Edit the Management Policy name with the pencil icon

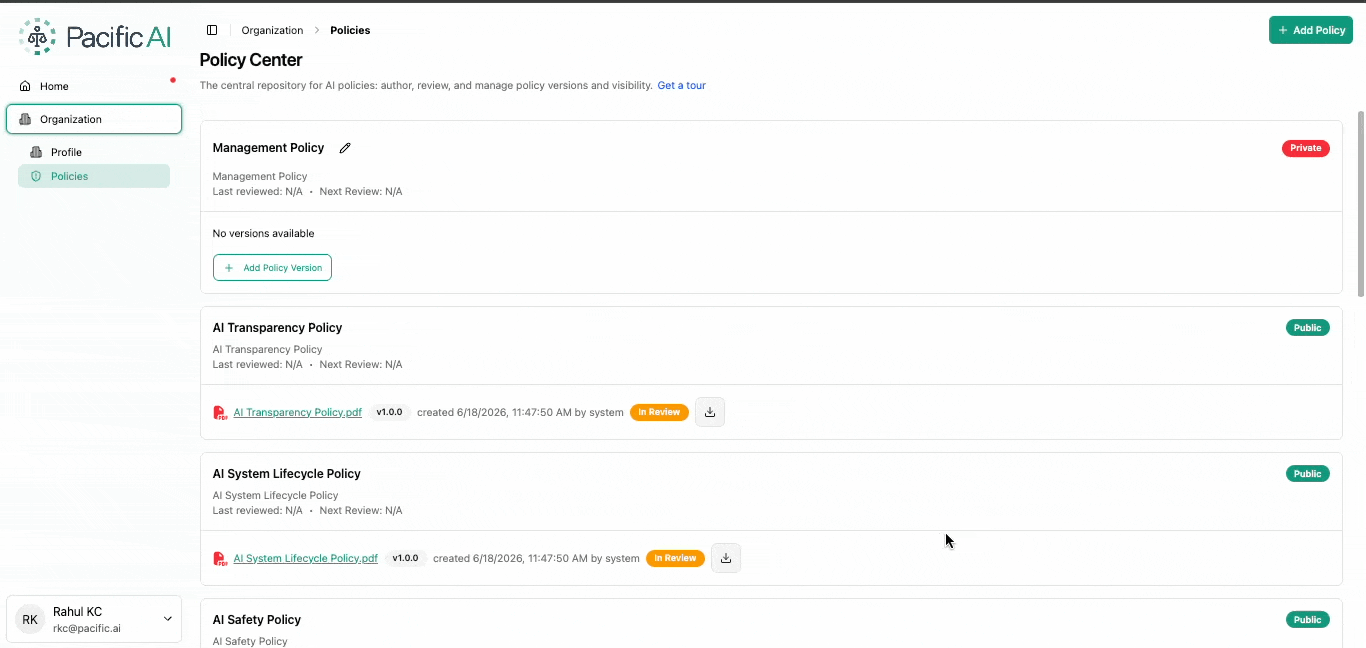[x=345, y=148]
